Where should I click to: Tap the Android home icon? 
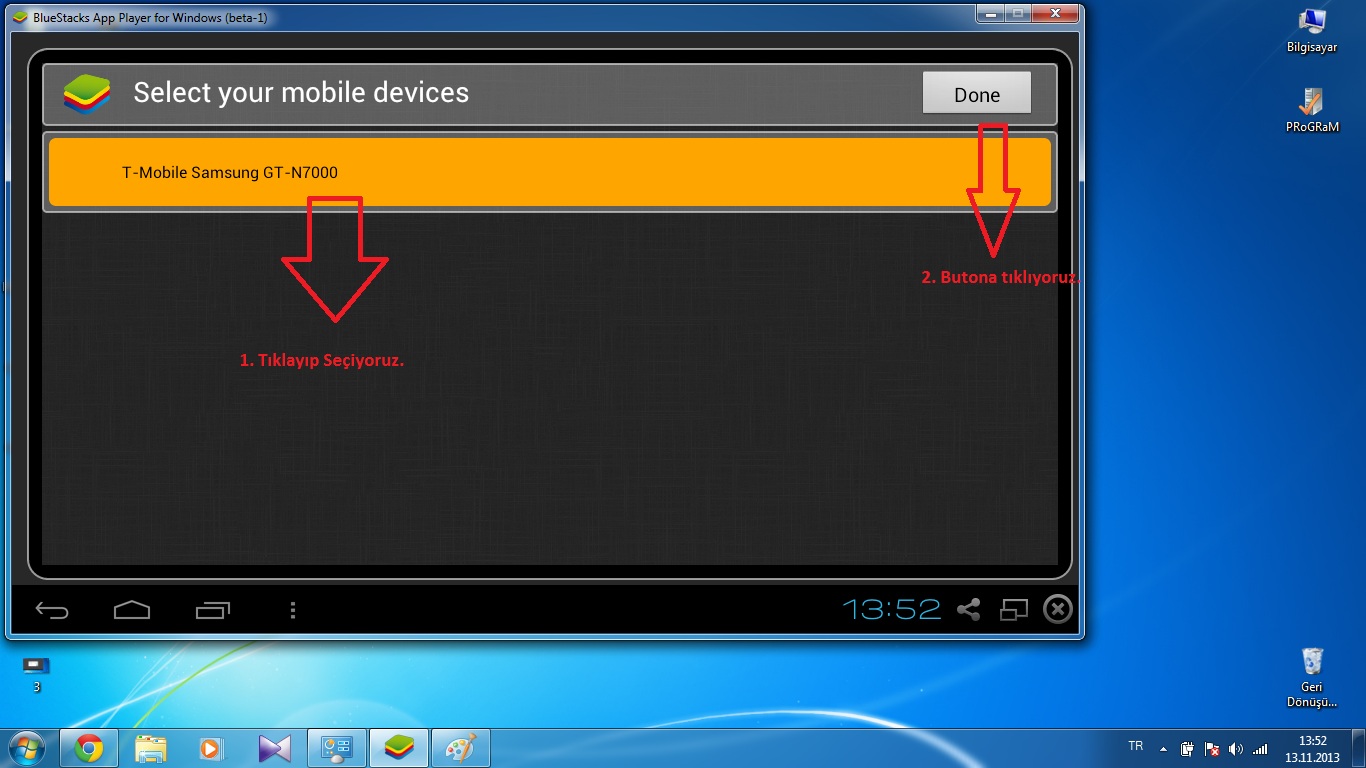tap(132, 609)
